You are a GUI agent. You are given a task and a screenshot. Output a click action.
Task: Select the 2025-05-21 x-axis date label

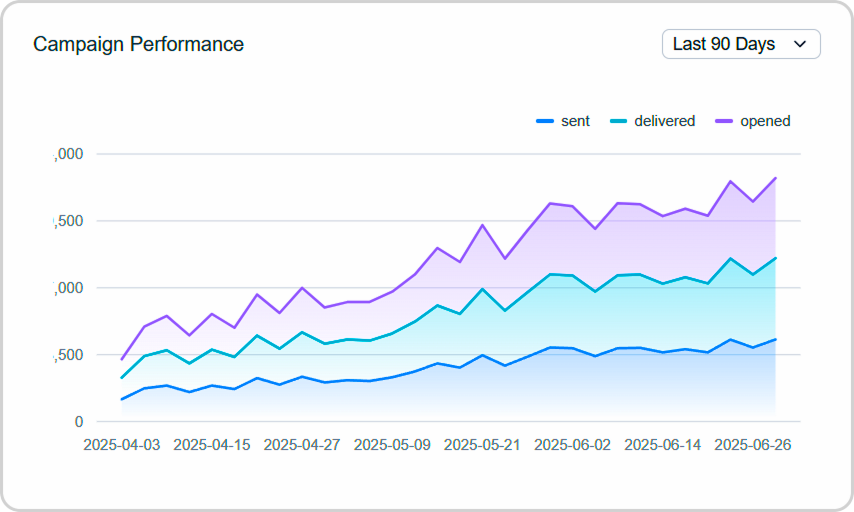pyautogui.click(x=482, y=445)
